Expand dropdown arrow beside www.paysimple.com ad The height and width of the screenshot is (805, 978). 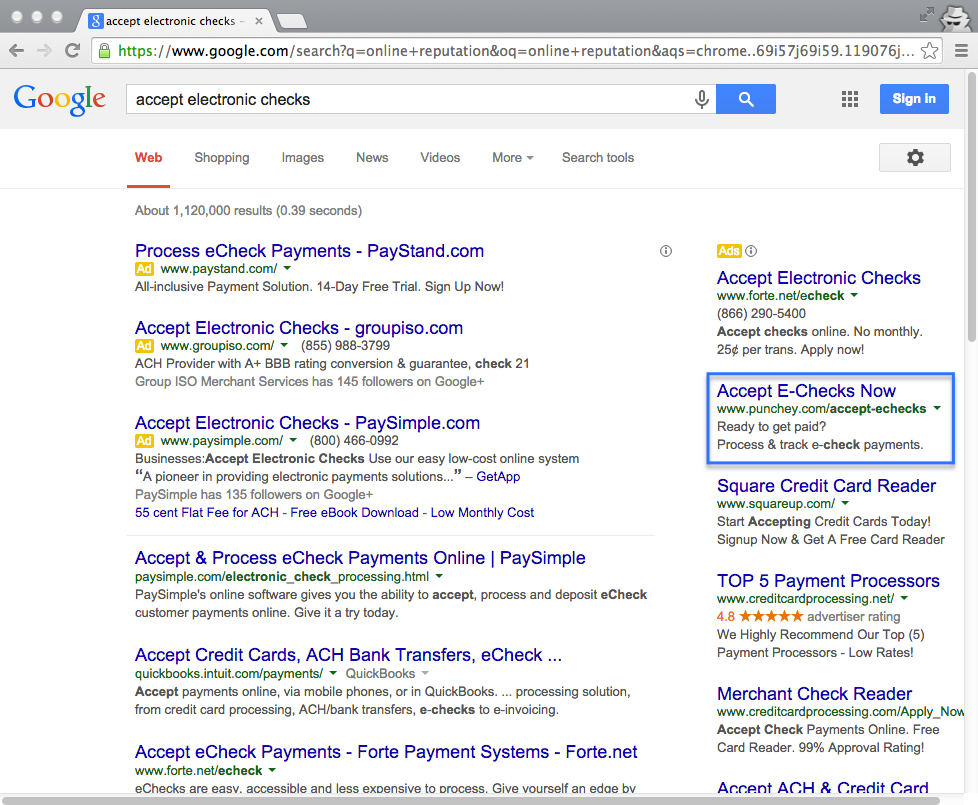pos(295,440)
